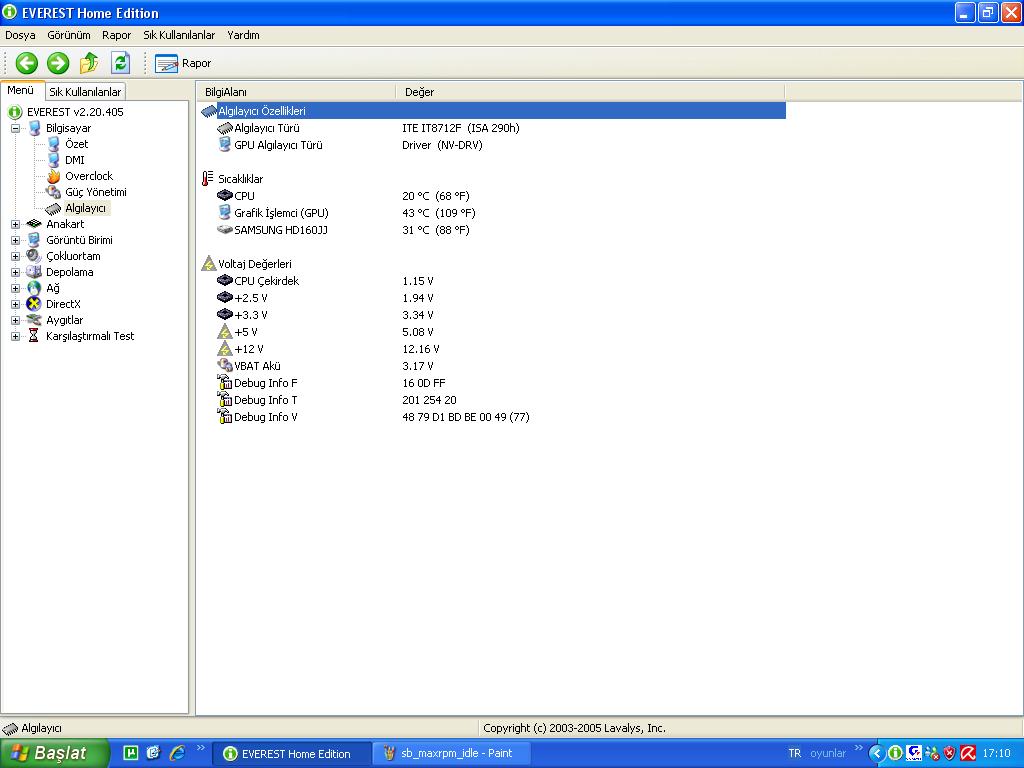Select the Debug Info F row
Screen dimensions: 1024x768
click(x=492, y=383)
